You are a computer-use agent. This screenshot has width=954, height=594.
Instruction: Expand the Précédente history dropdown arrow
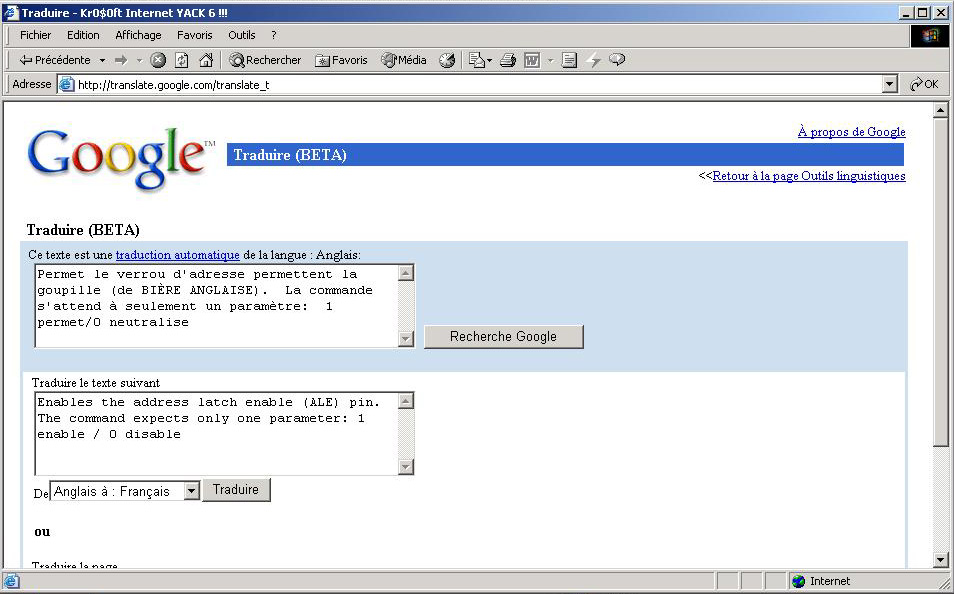tap(102, 60)
